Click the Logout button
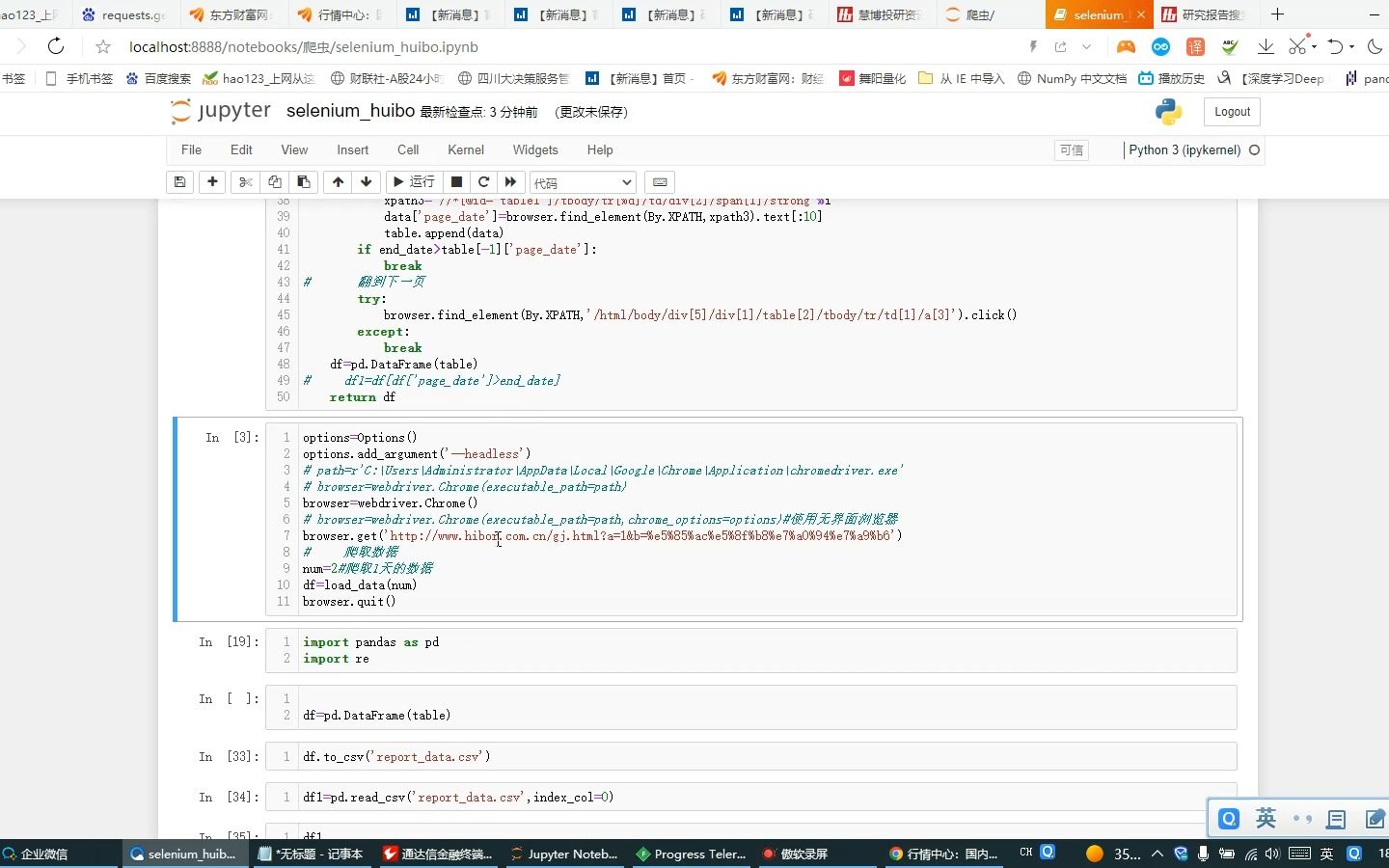Screen dimensions: 1389x868 click(1232, 112)
